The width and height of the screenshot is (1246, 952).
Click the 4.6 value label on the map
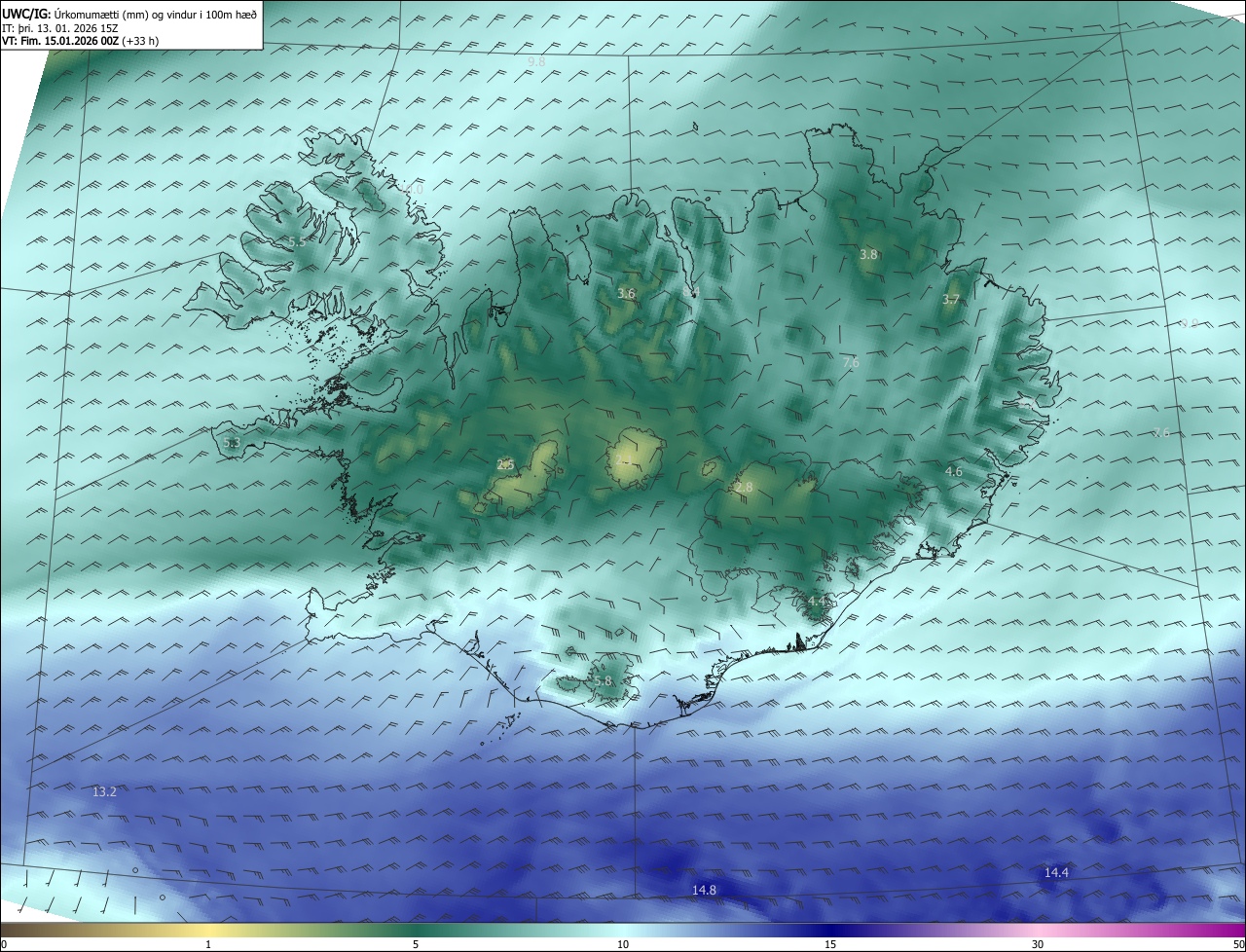pos(954,471)
